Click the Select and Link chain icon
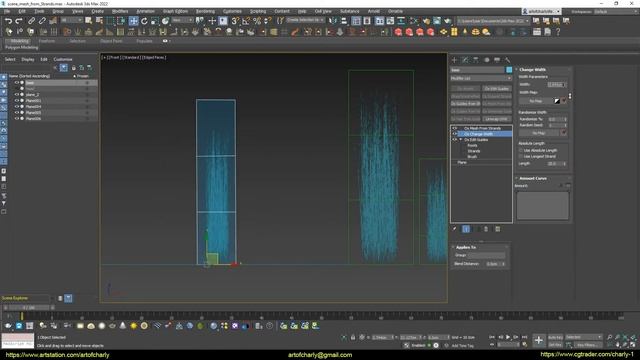The width and height of the screenshot is (640, 360). click(31, 21)
